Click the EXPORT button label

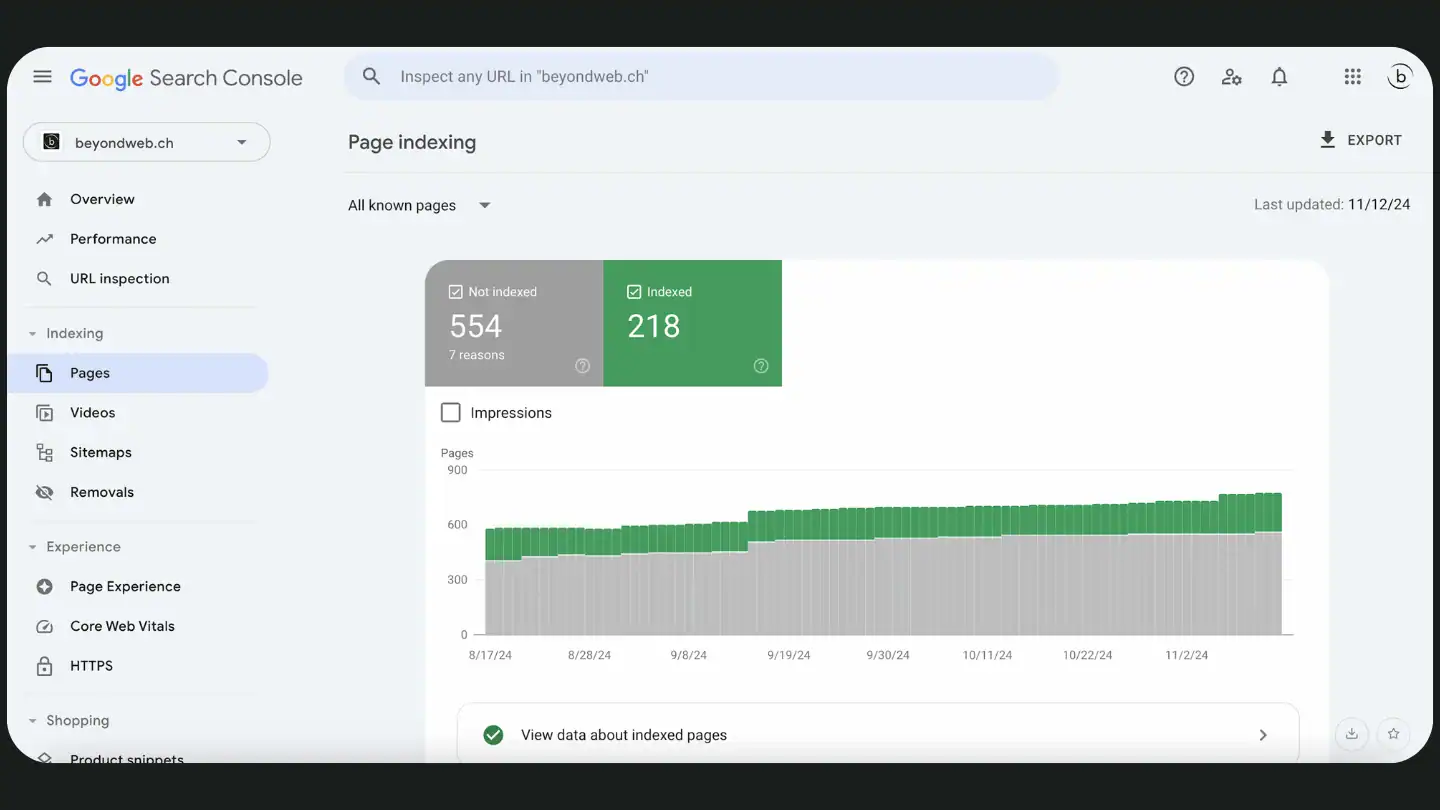pos(1374,140)
